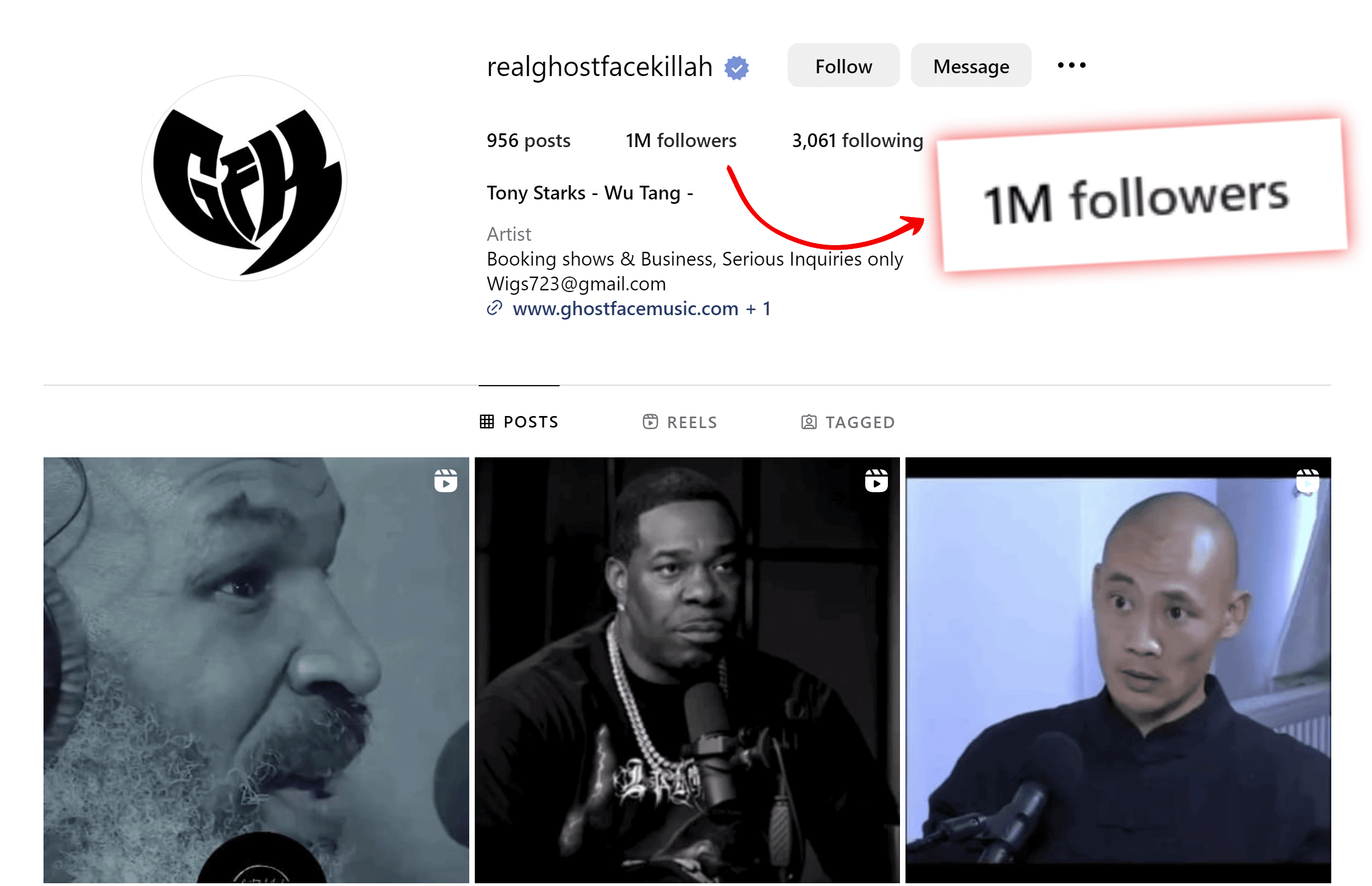1372x886 pixels.
Task: Select the POSTS tab
Action: pos(519,422)
